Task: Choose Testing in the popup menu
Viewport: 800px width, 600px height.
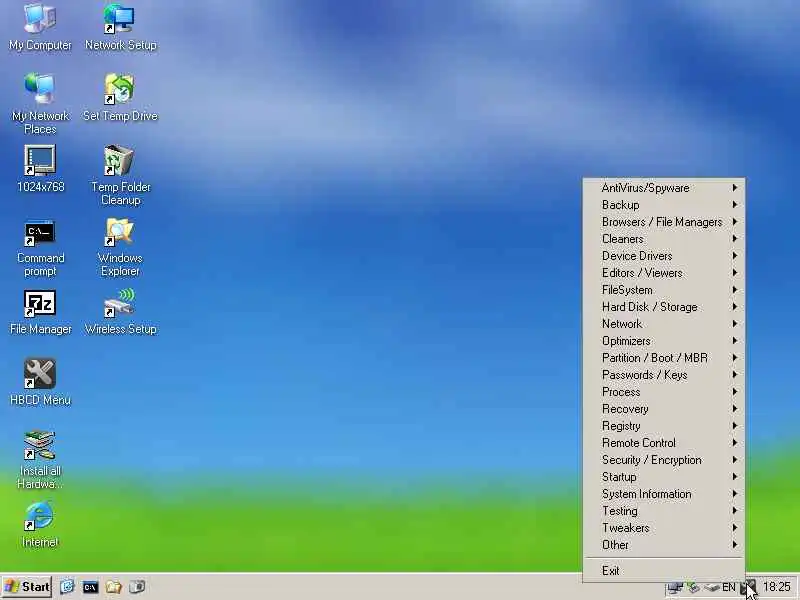Action: pos(664,511)
